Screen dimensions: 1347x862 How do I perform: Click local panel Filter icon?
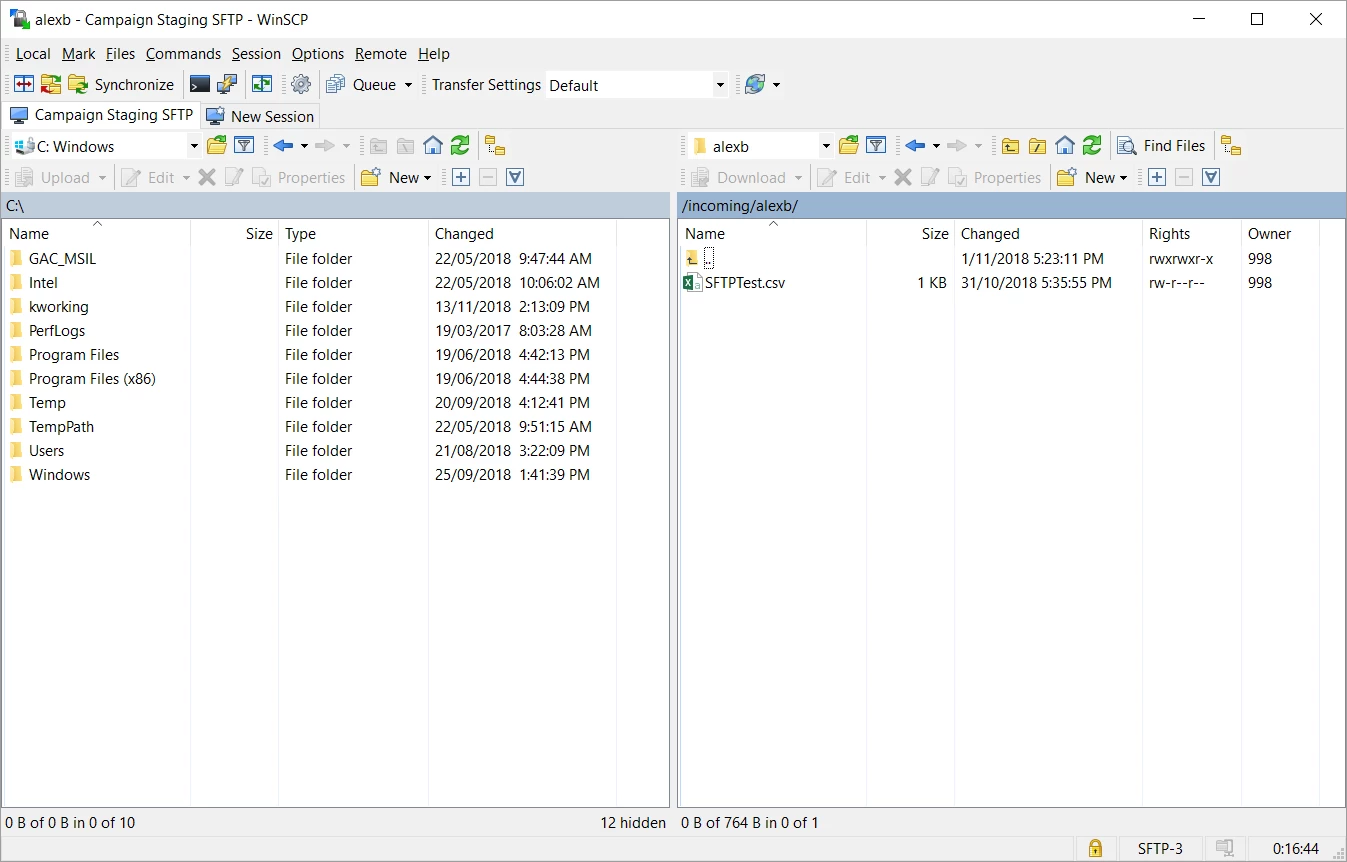244,146
